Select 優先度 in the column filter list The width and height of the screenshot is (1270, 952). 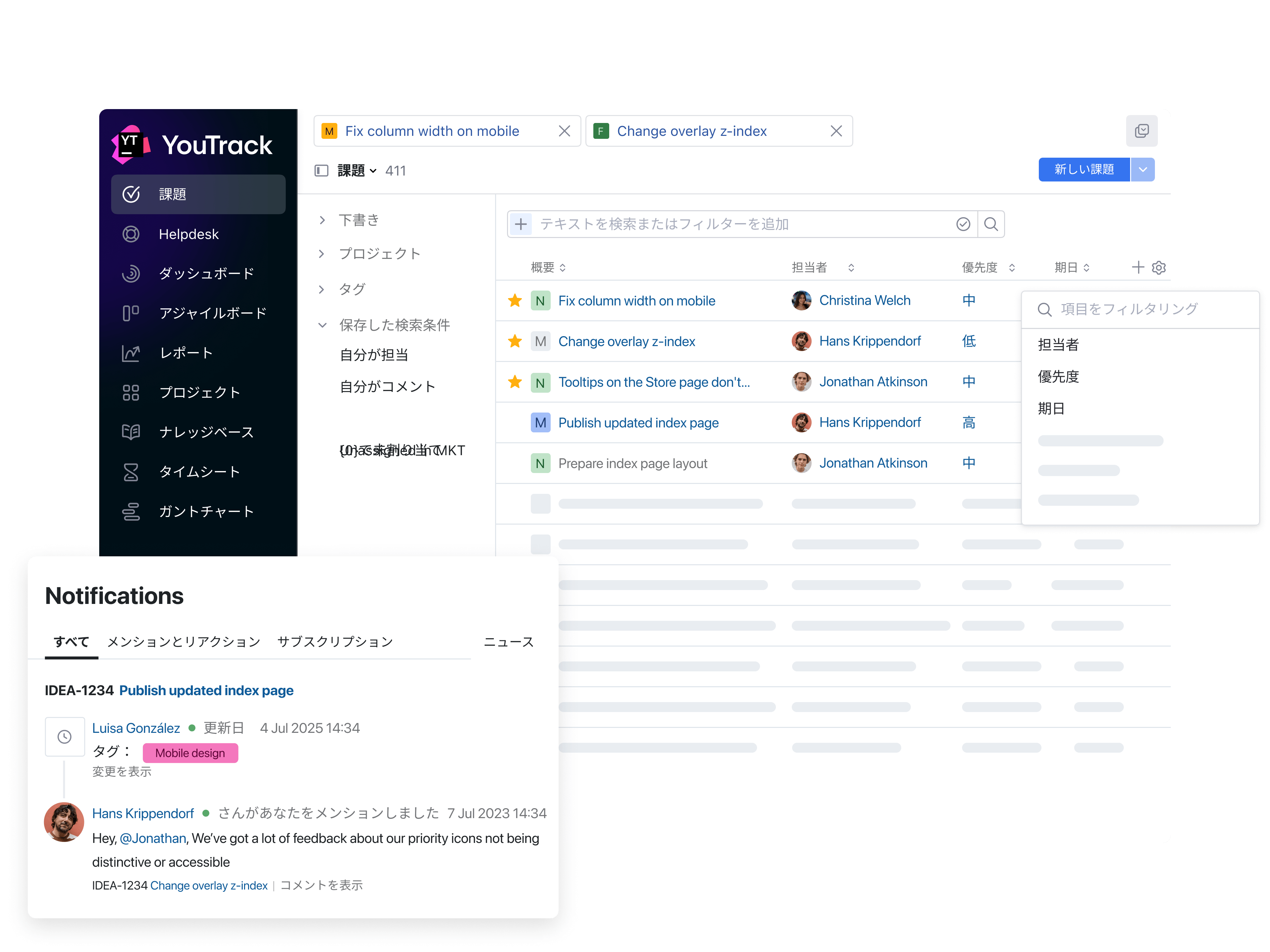pyautogui.click(x=1058, y=377)
